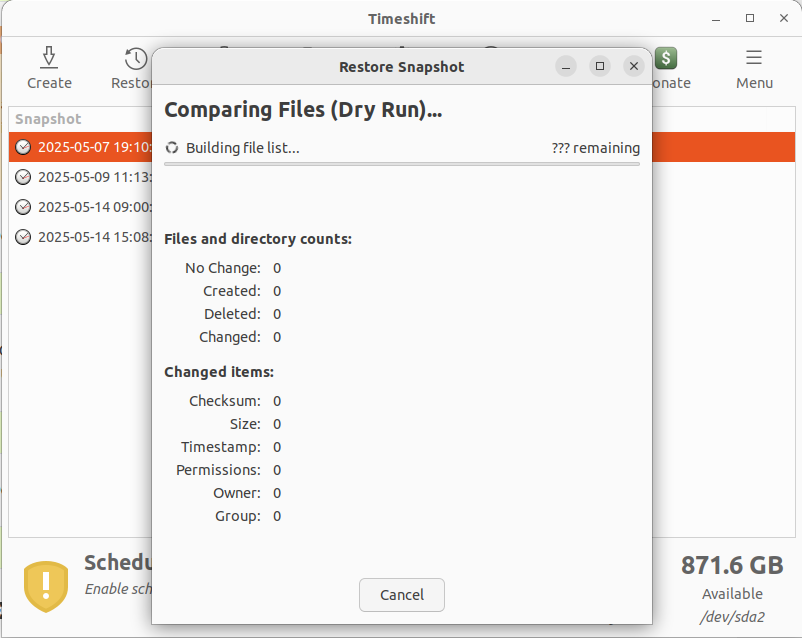Click the Building file list status text
Viewport: 802px width, 638px height.
pos(242,148)
